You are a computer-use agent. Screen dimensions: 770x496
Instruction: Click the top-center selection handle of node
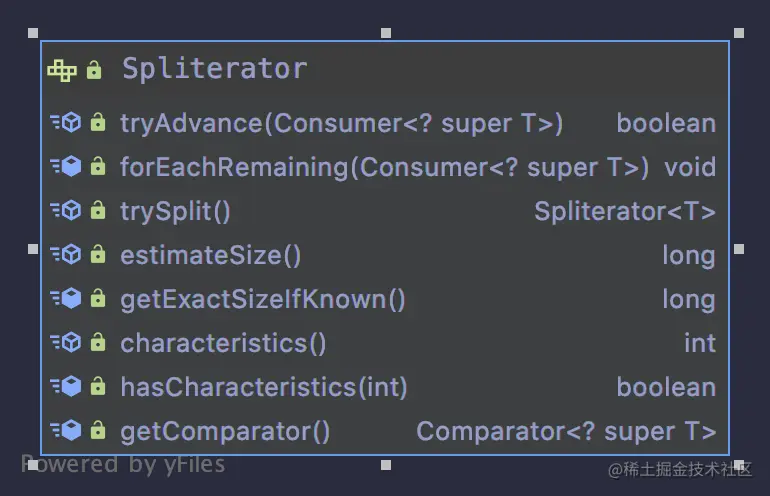point(386,33)
